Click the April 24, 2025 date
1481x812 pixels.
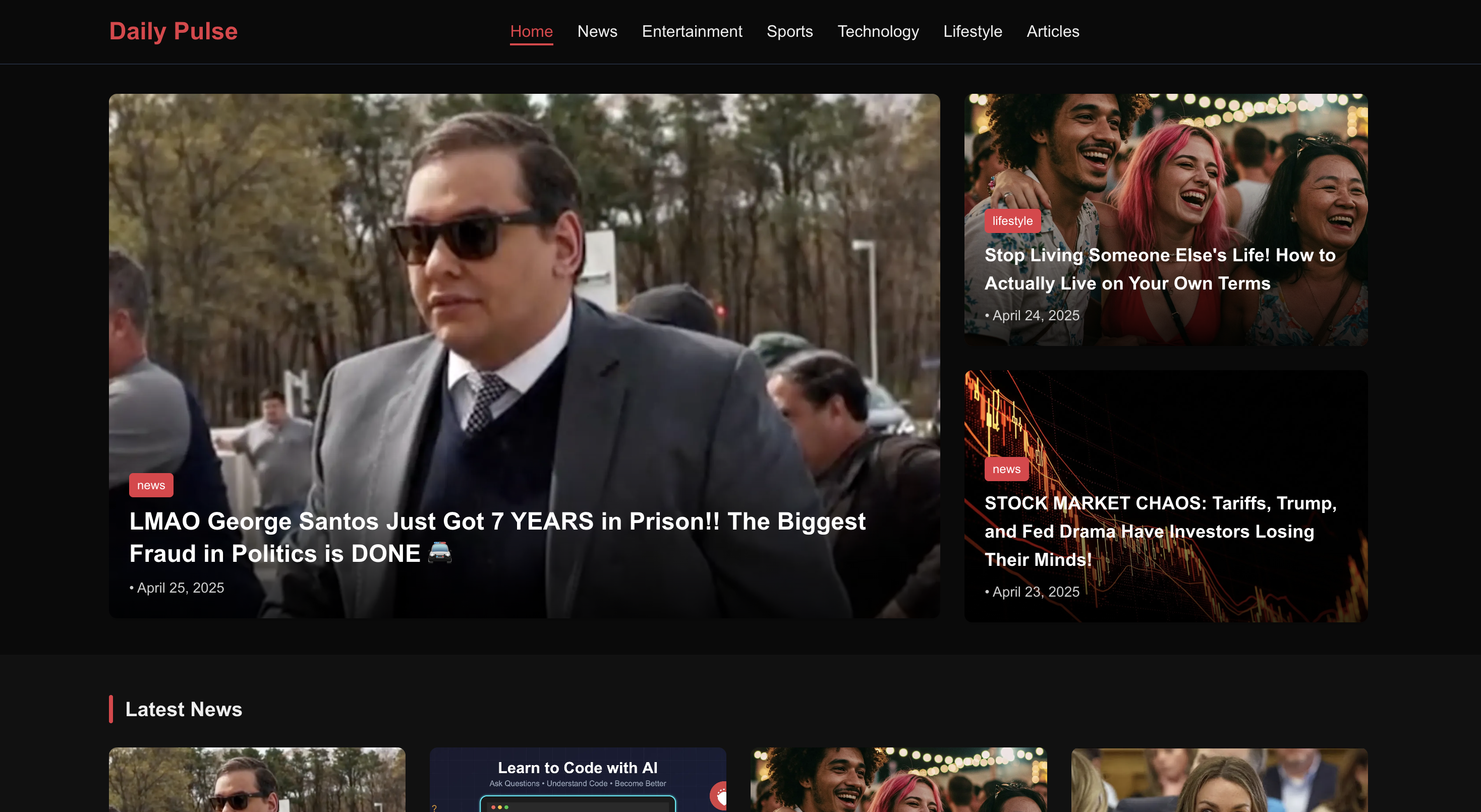(1036, 315)
